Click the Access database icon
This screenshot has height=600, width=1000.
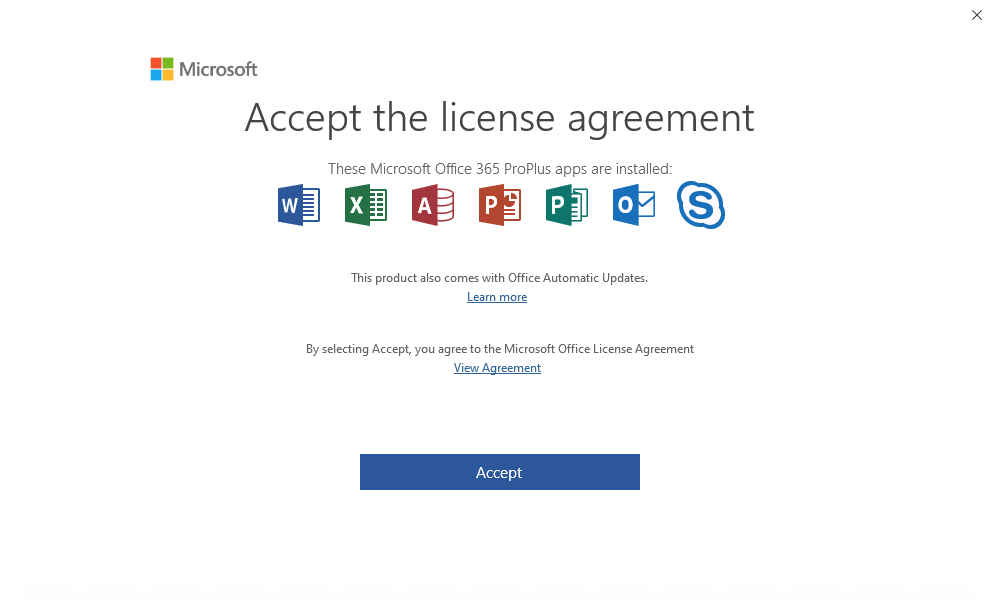pyautogui.click(x=433, y=205)
